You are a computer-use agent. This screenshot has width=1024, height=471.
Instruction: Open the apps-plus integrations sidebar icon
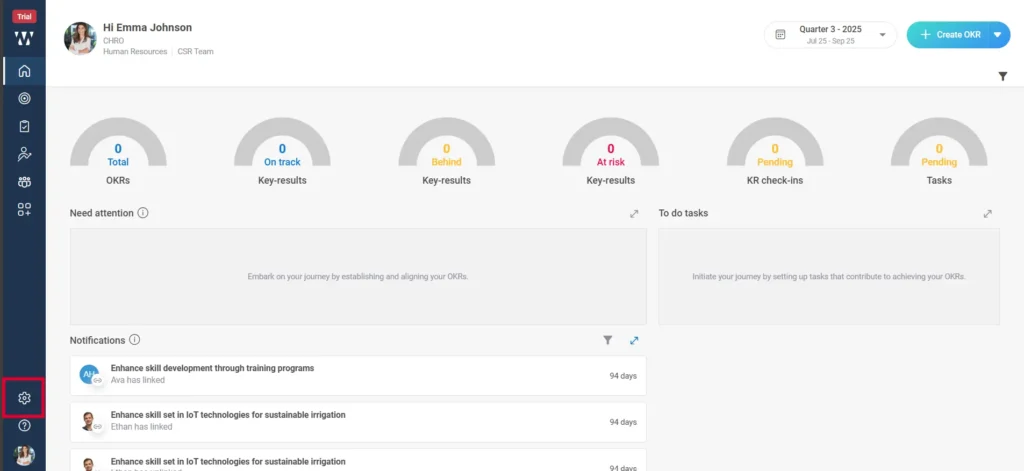coord(24,210)
